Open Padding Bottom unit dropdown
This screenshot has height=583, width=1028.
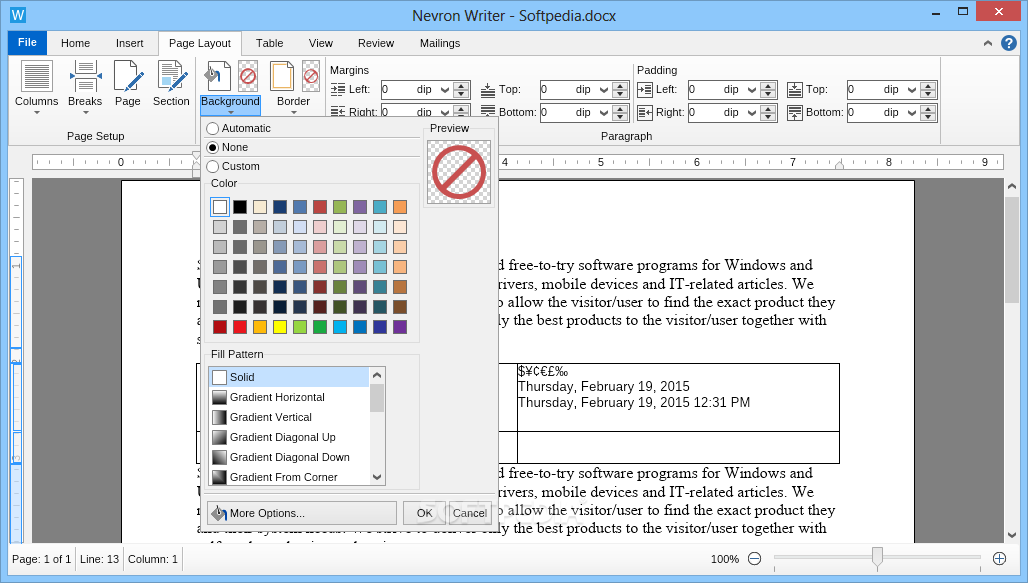pyautogui.click(x=911, y=113)
